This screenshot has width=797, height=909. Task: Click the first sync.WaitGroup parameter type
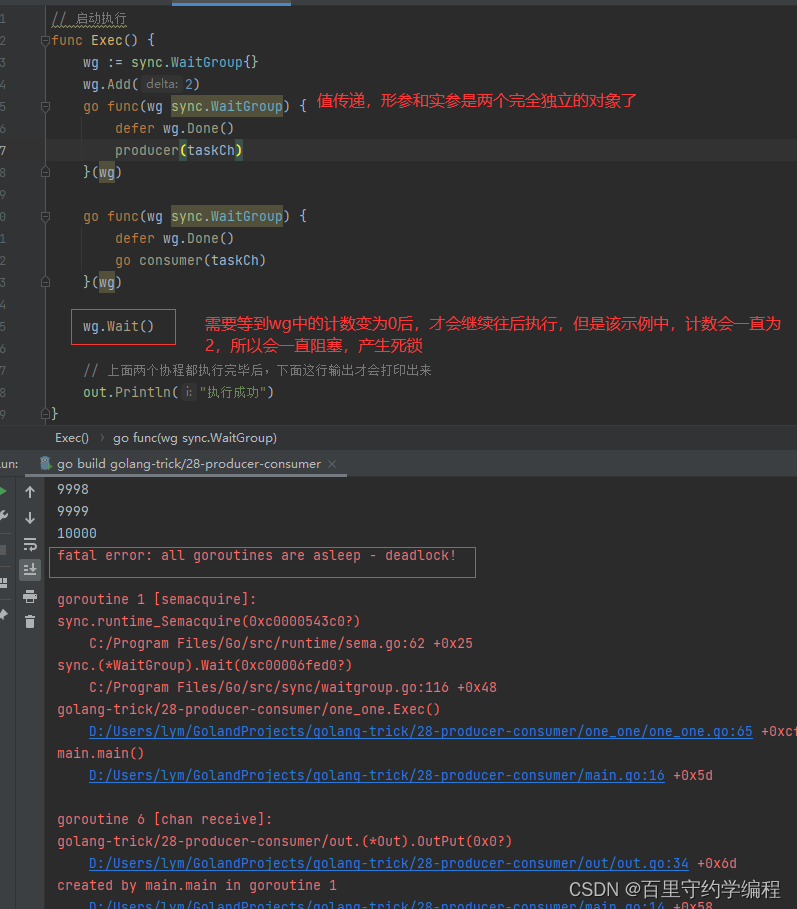[x=227, y=107]
